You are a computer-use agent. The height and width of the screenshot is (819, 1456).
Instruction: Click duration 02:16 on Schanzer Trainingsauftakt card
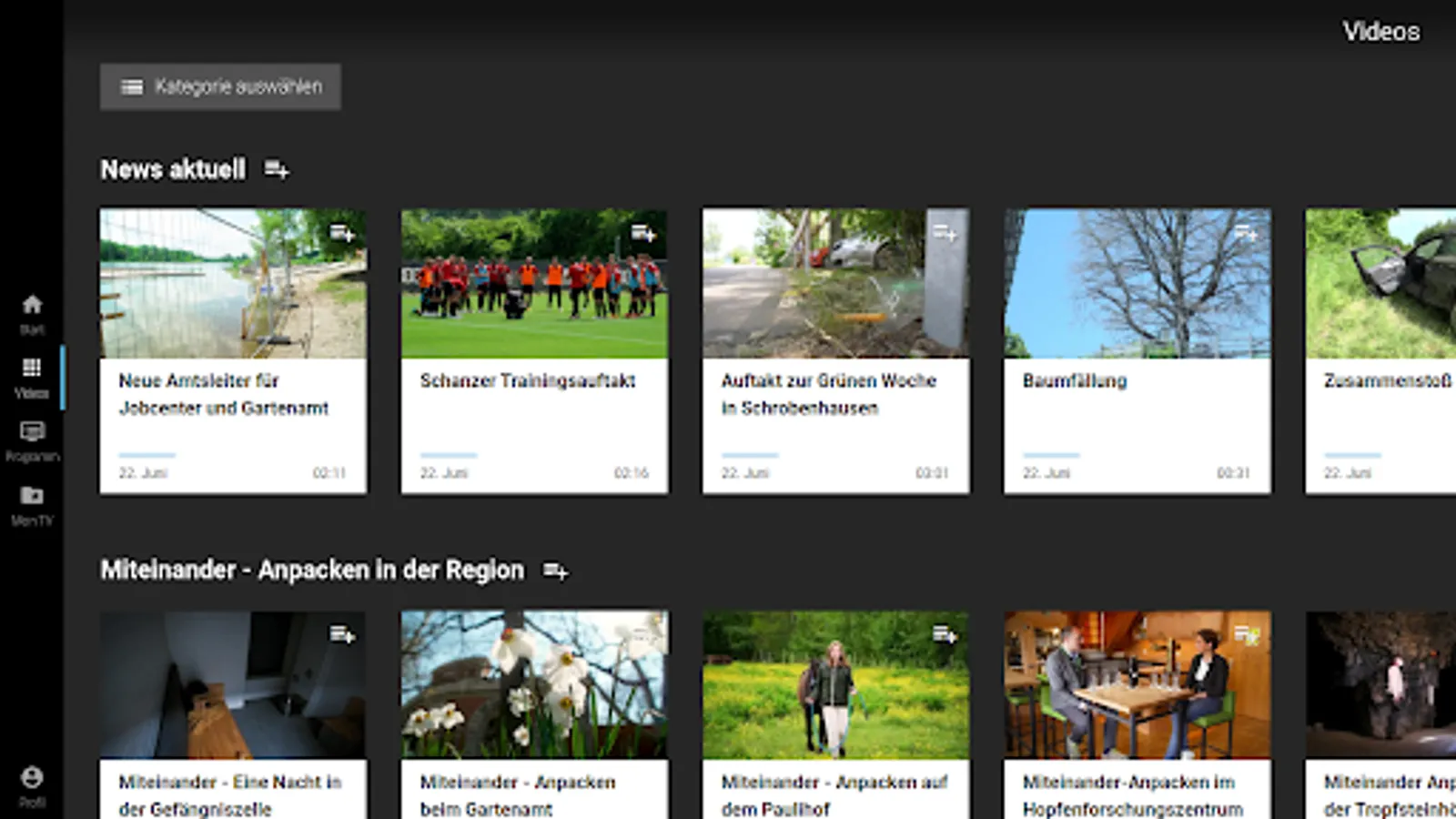click(632, 472)
